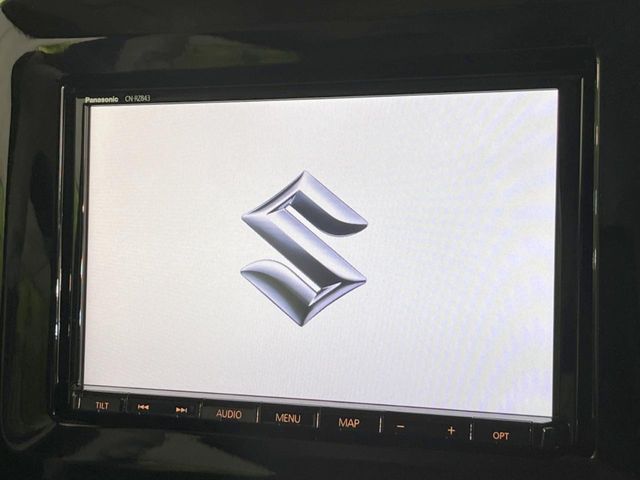Open the MENU screen

click(x=288, y=418)
